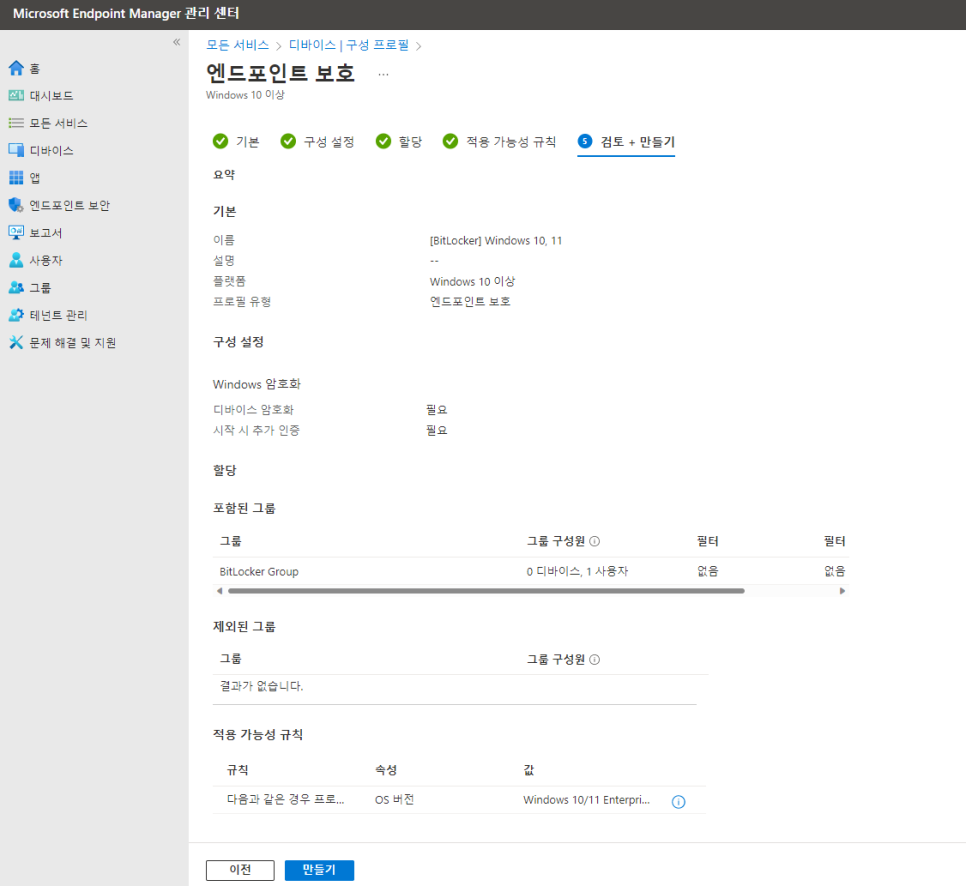Open the 적용 가능성 규칙 tab

[499, 142]
